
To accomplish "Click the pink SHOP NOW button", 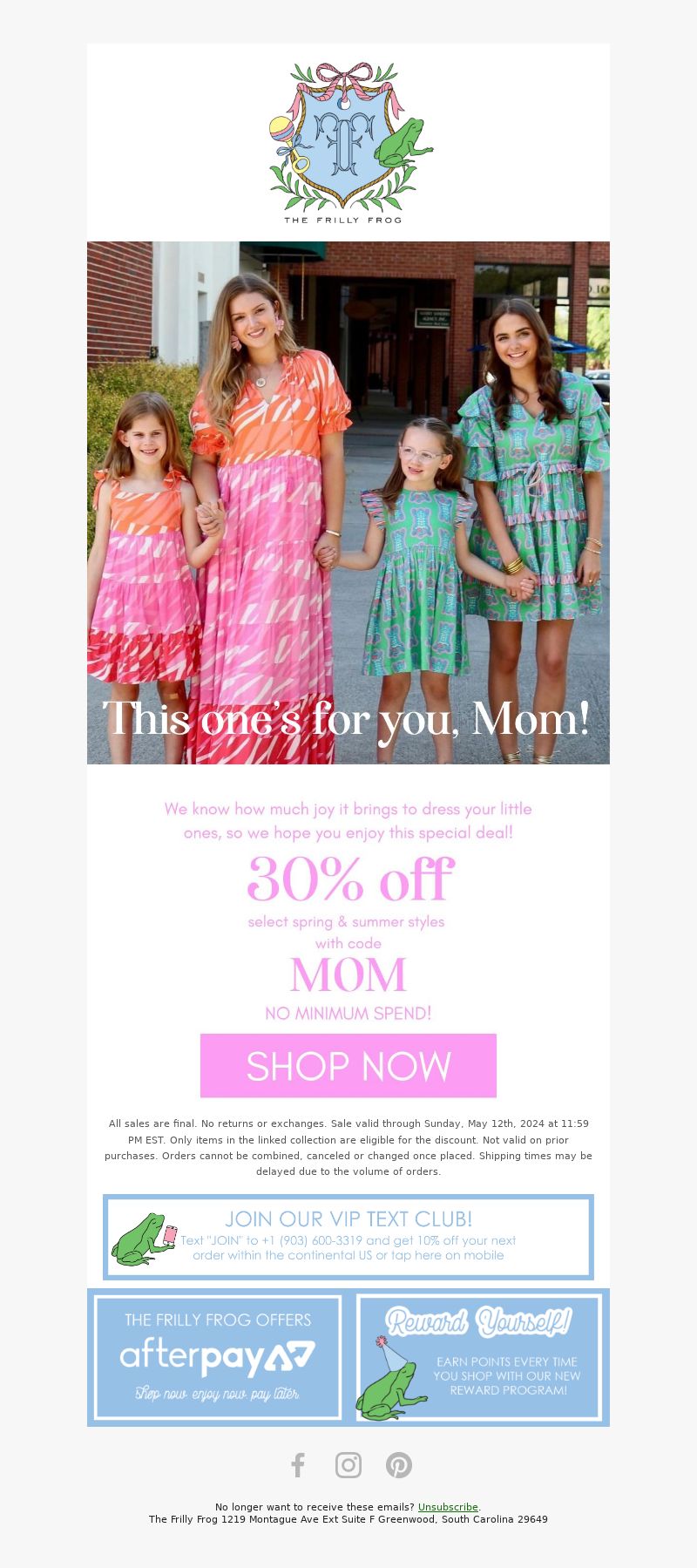I will pyautogui.click(x=348, y=1066).
